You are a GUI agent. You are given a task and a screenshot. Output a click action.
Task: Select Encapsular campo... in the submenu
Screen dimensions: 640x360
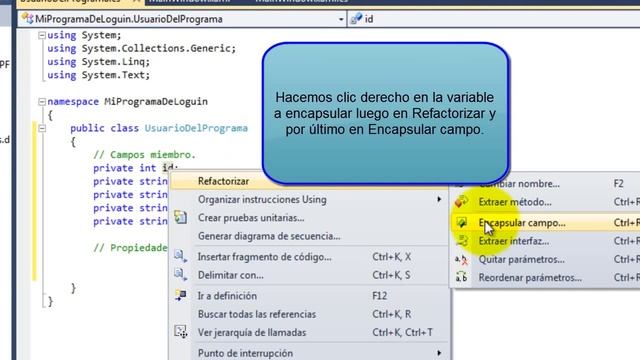pos(545,222)
